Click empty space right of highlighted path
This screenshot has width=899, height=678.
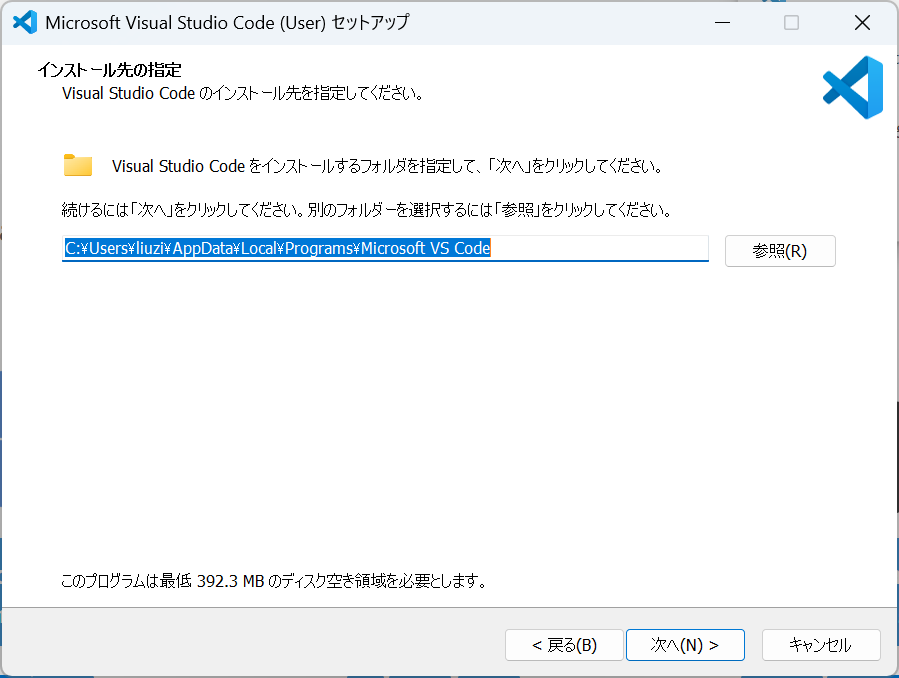[600, 249]
